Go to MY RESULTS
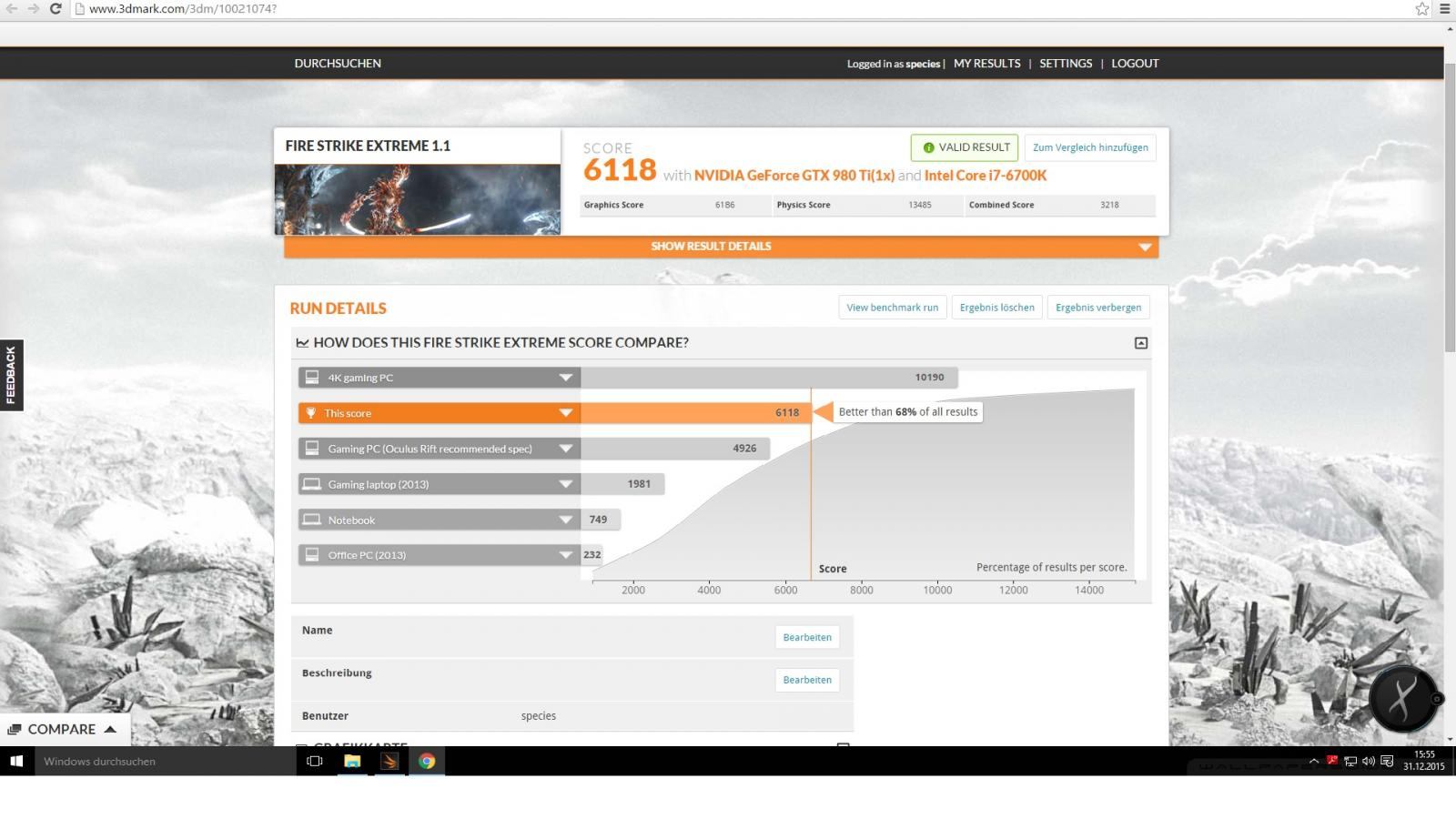 [x=986, y=63]
